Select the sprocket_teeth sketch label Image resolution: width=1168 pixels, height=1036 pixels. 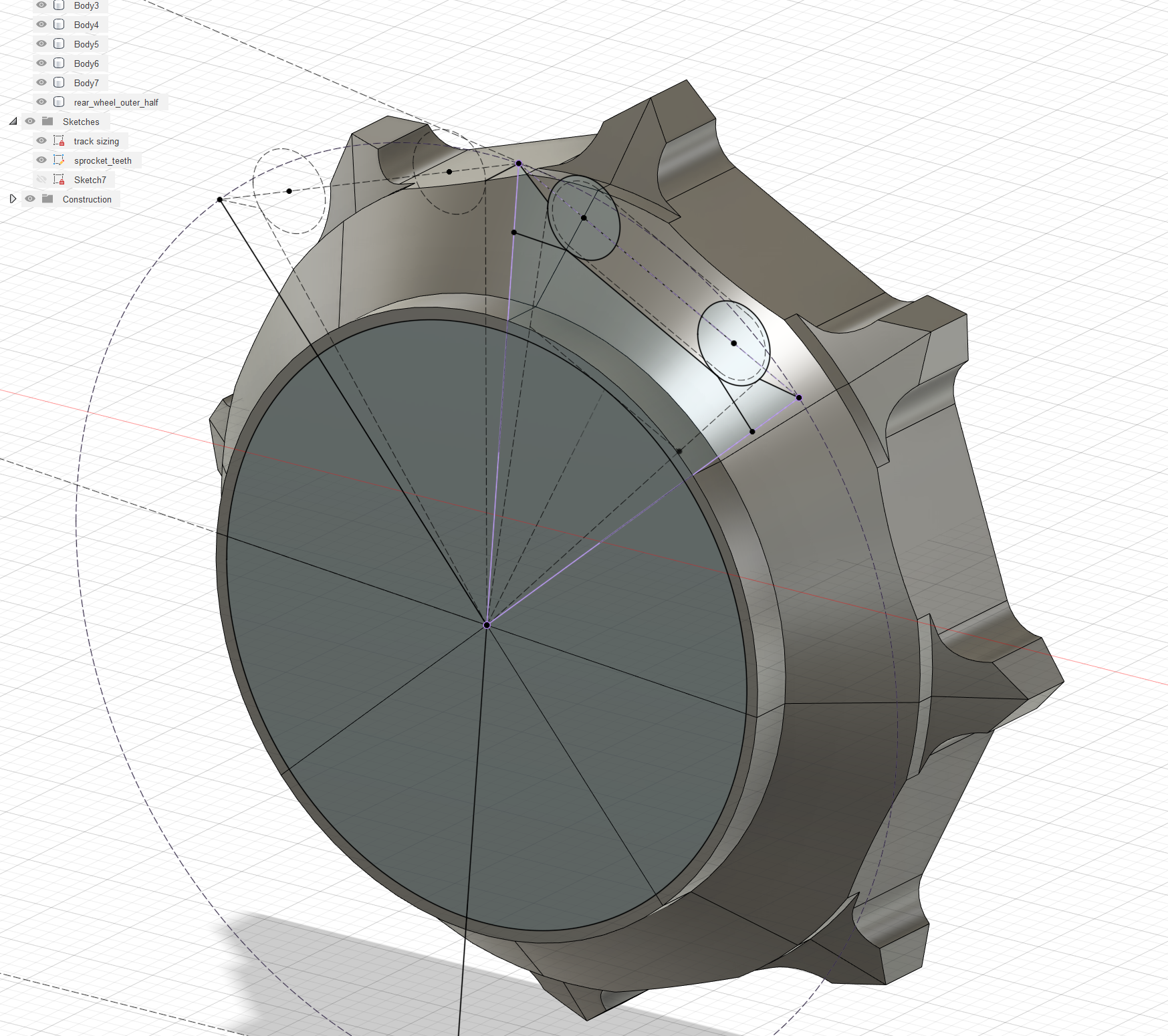(102, 160)
